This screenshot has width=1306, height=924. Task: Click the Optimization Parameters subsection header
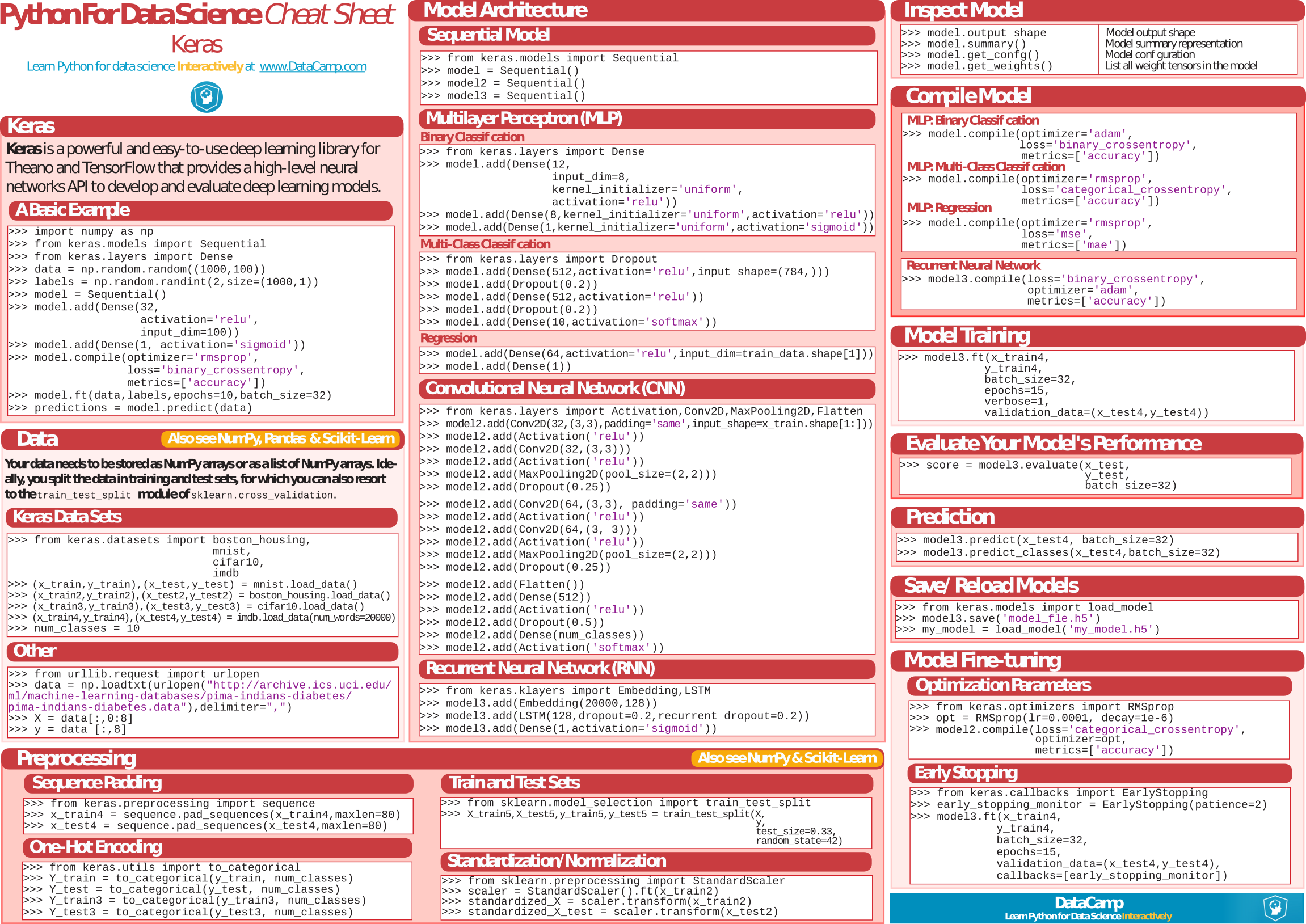coord(1002,686)
